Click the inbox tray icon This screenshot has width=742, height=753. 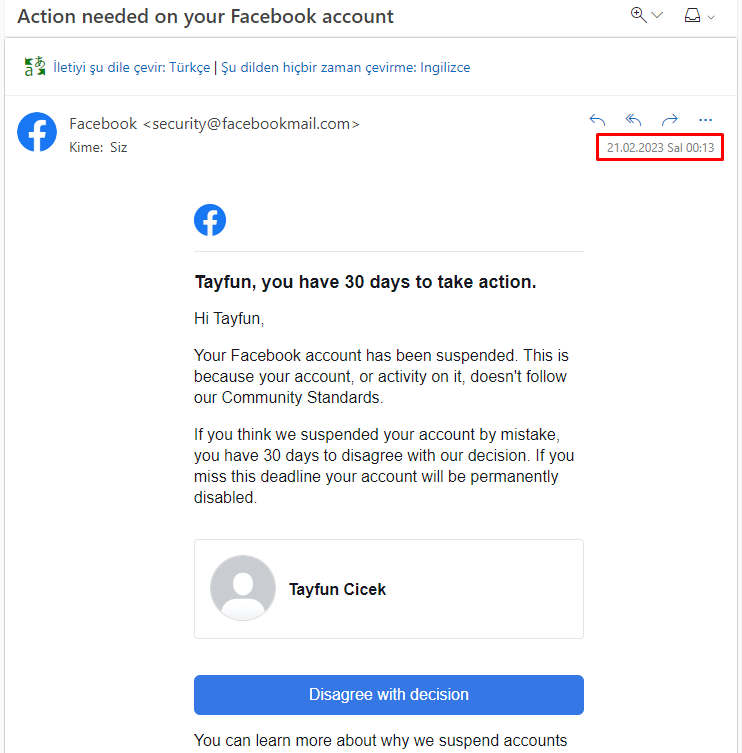click(692, 15)
